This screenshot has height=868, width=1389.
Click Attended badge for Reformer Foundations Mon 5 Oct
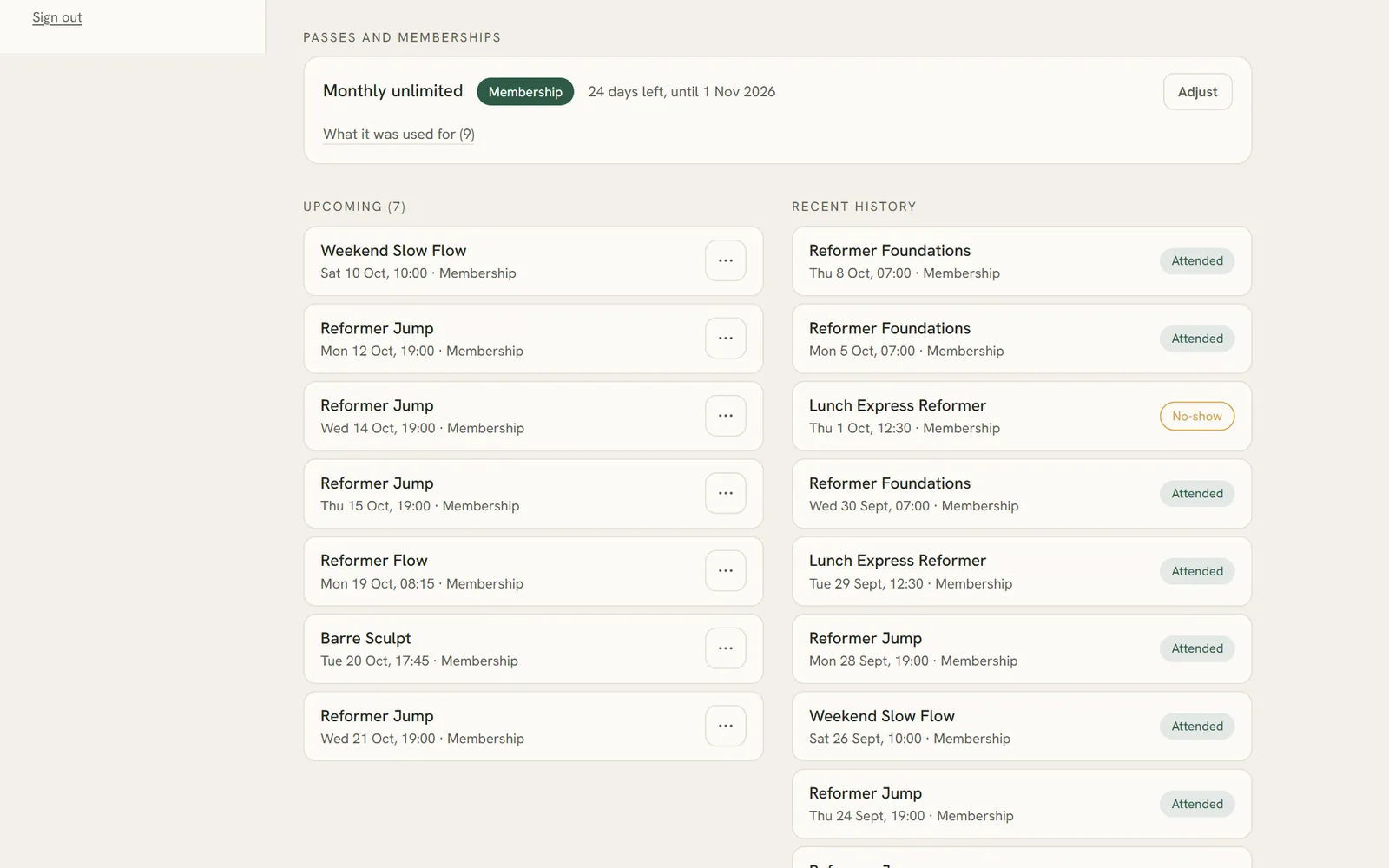pyautogui.click(x=1196, y=339)
